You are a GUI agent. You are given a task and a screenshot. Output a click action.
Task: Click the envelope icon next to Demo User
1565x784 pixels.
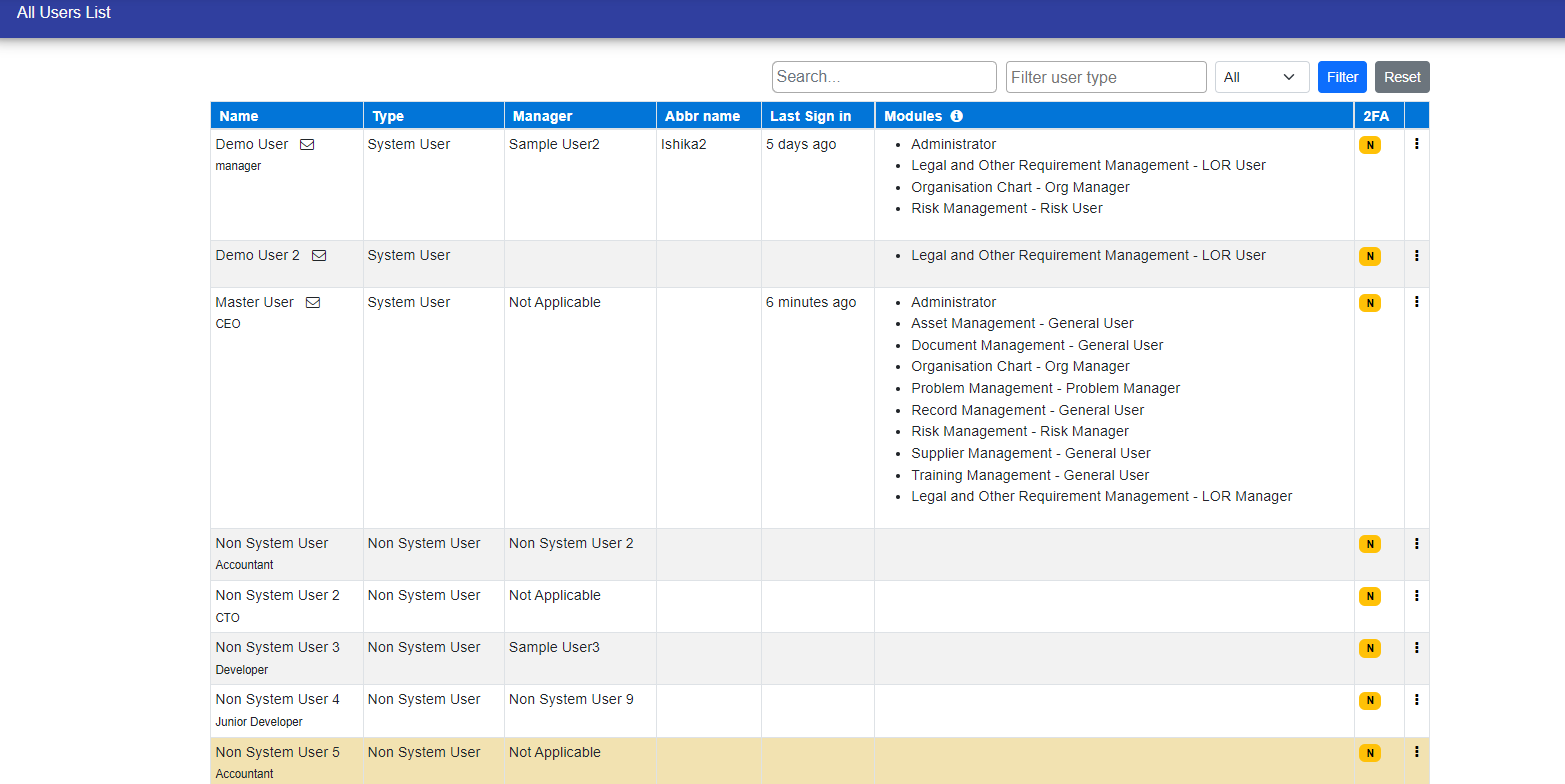click(x=307, y=144)
